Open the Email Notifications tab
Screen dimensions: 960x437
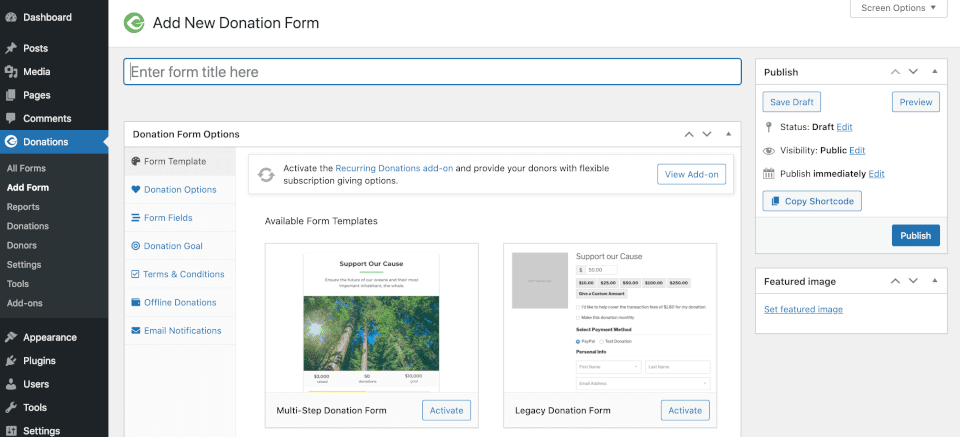pyautogui.click(x=180, y=331)
